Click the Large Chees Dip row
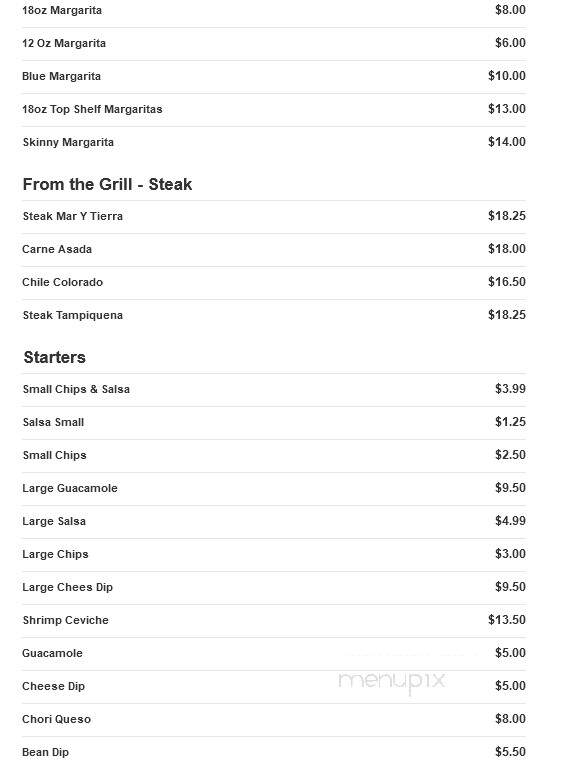 274,587
